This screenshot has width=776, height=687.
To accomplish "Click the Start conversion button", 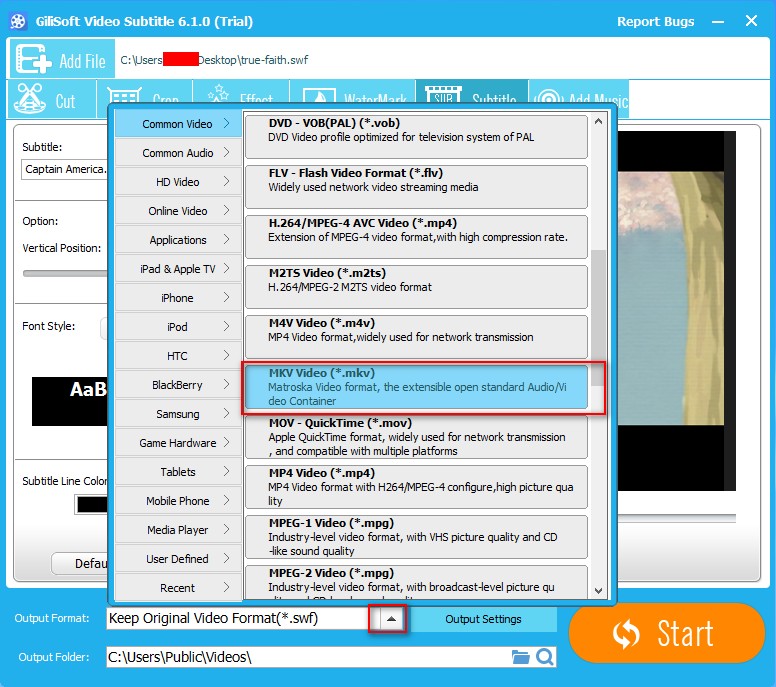I will [x=667, y=633].
